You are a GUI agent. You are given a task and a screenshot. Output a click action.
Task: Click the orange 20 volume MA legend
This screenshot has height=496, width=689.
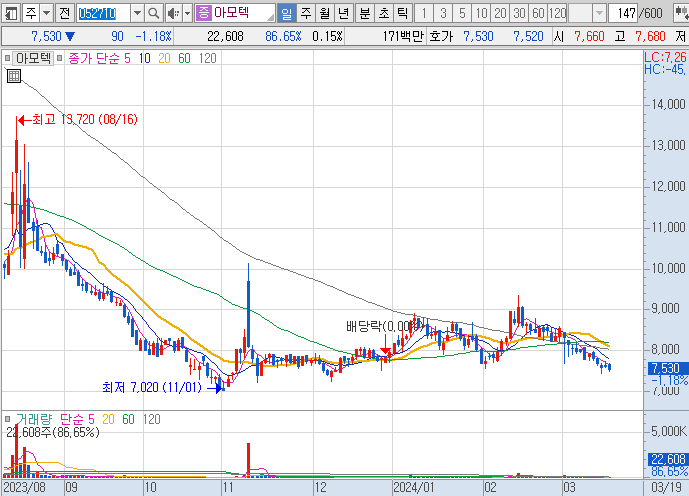(108, 419)
